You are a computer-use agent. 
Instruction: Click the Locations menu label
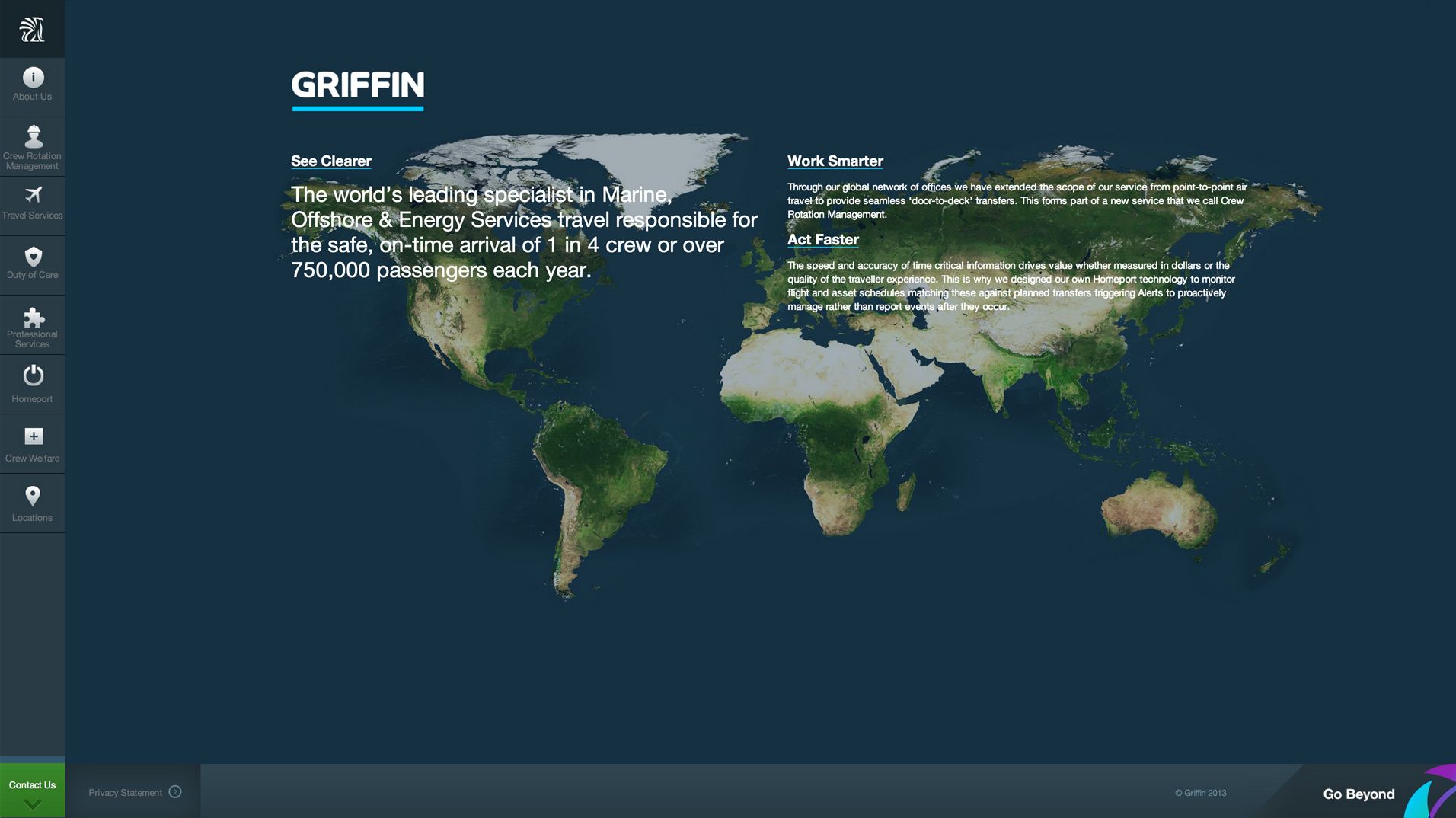[x=32, y=518]
